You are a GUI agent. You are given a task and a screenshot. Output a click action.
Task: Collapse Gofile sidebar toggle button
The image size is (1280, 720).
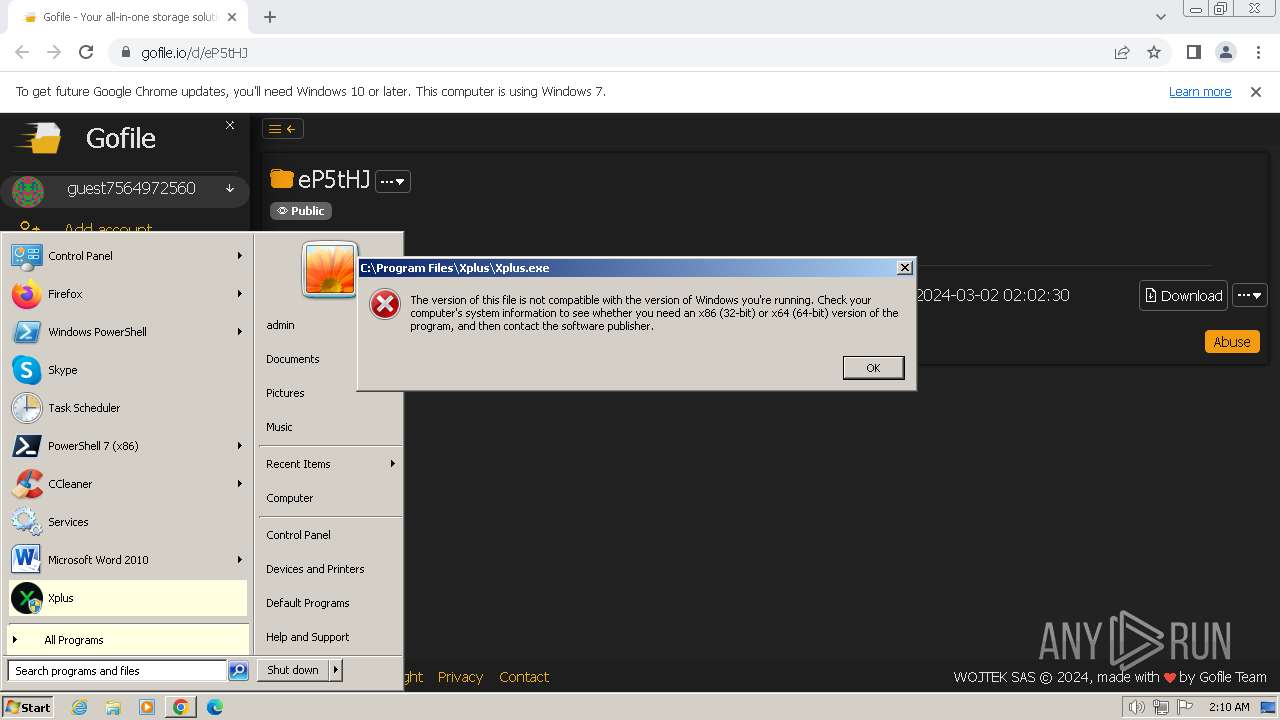[282, 129]
